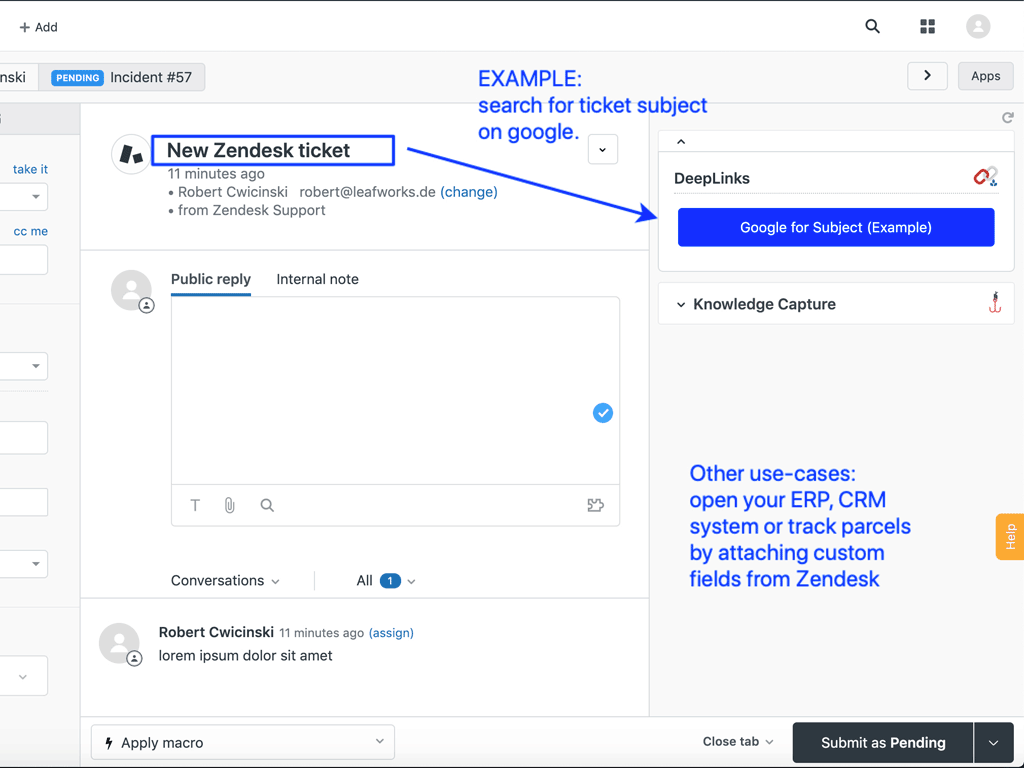Open the Conversations filter dropdown
This screenshot has width=1024, height=768.
tap(225, 581)
